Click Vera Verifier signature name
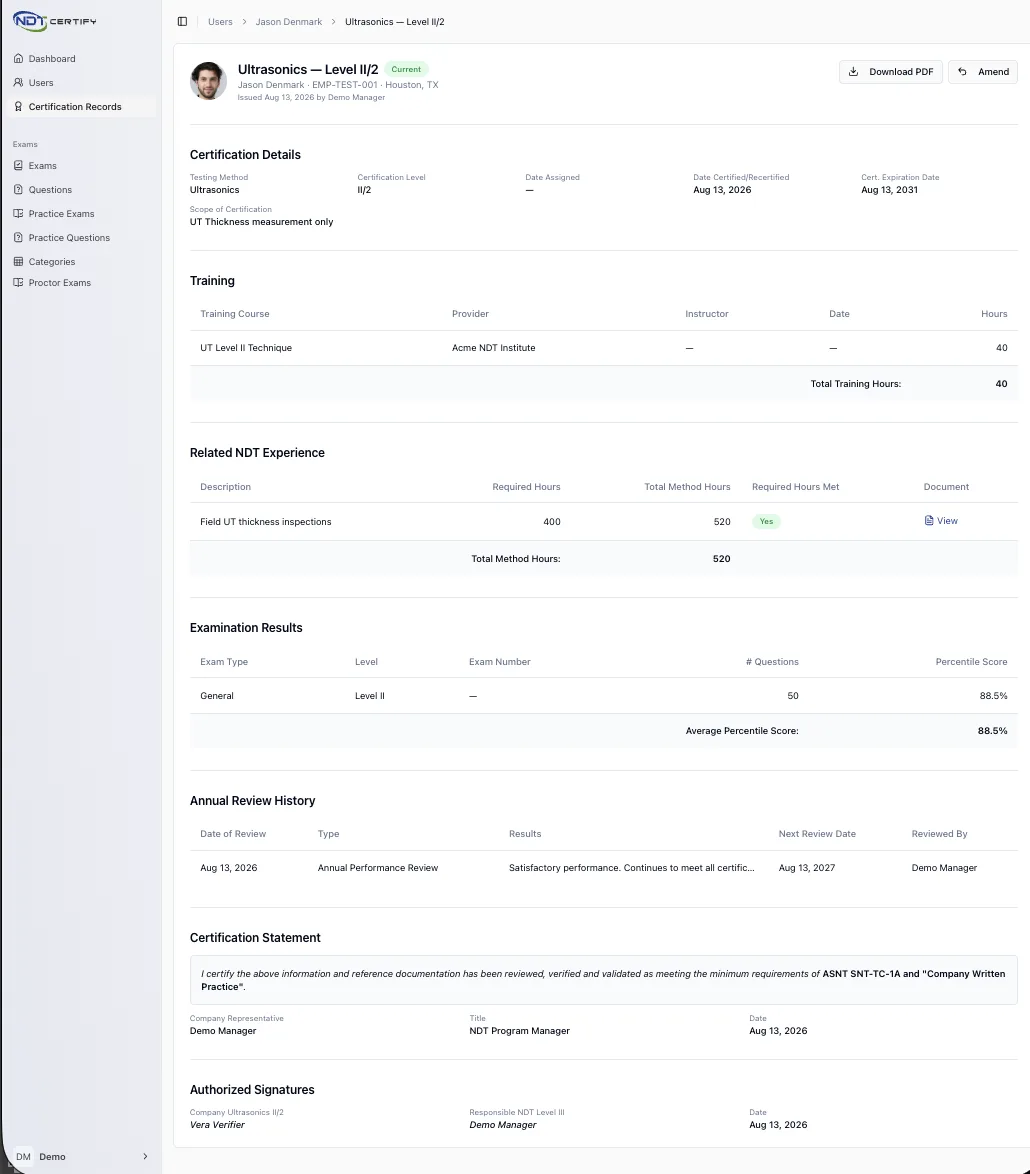Screen dimensions: 1030x1174 coord(217,1125)
